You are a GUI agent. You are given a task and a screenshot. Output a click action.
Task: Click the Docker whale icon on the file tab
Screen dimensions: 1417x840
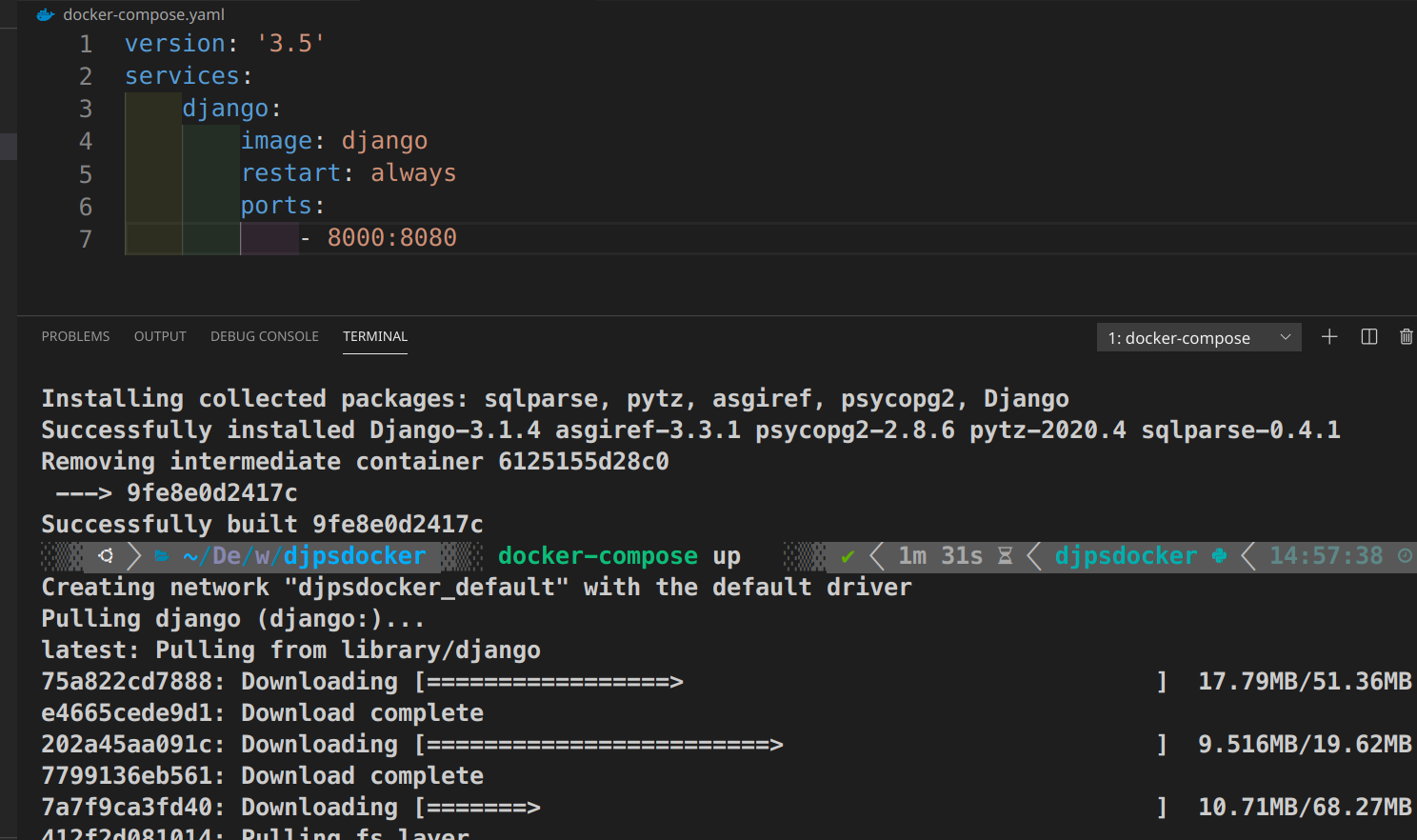[45, 14]
